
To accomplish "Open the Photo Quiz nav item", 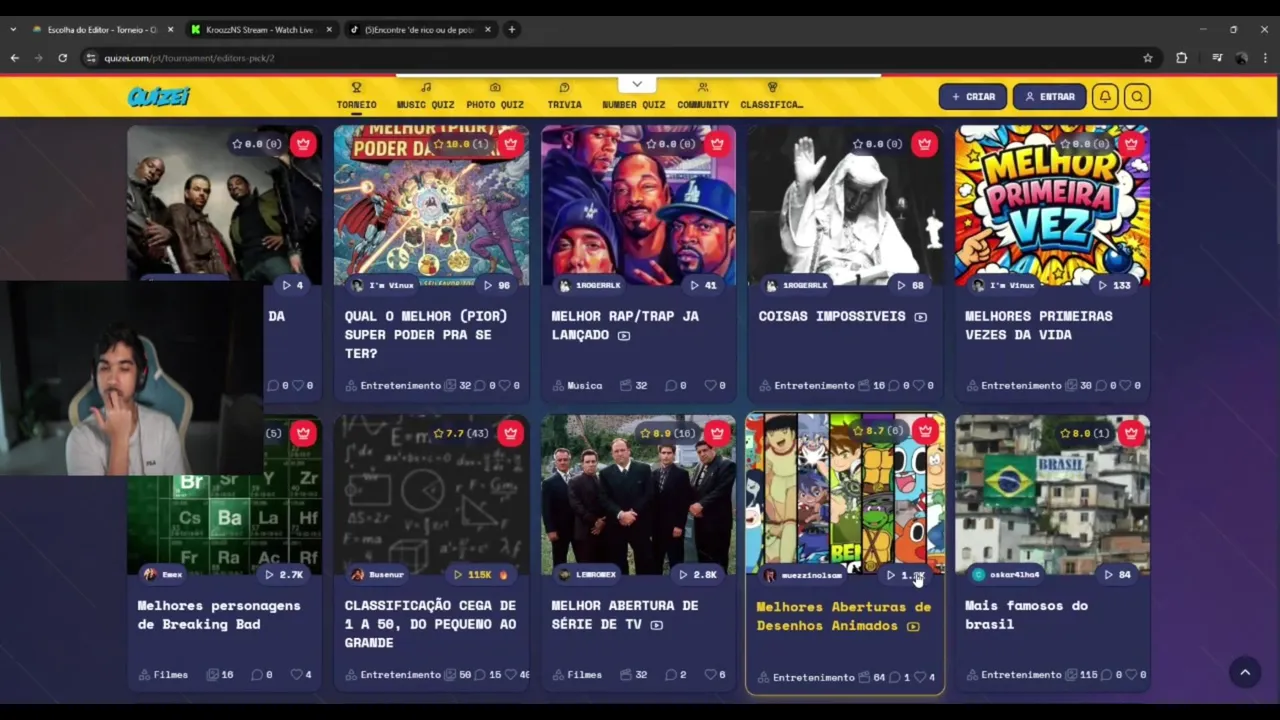I will coord(495,96).
